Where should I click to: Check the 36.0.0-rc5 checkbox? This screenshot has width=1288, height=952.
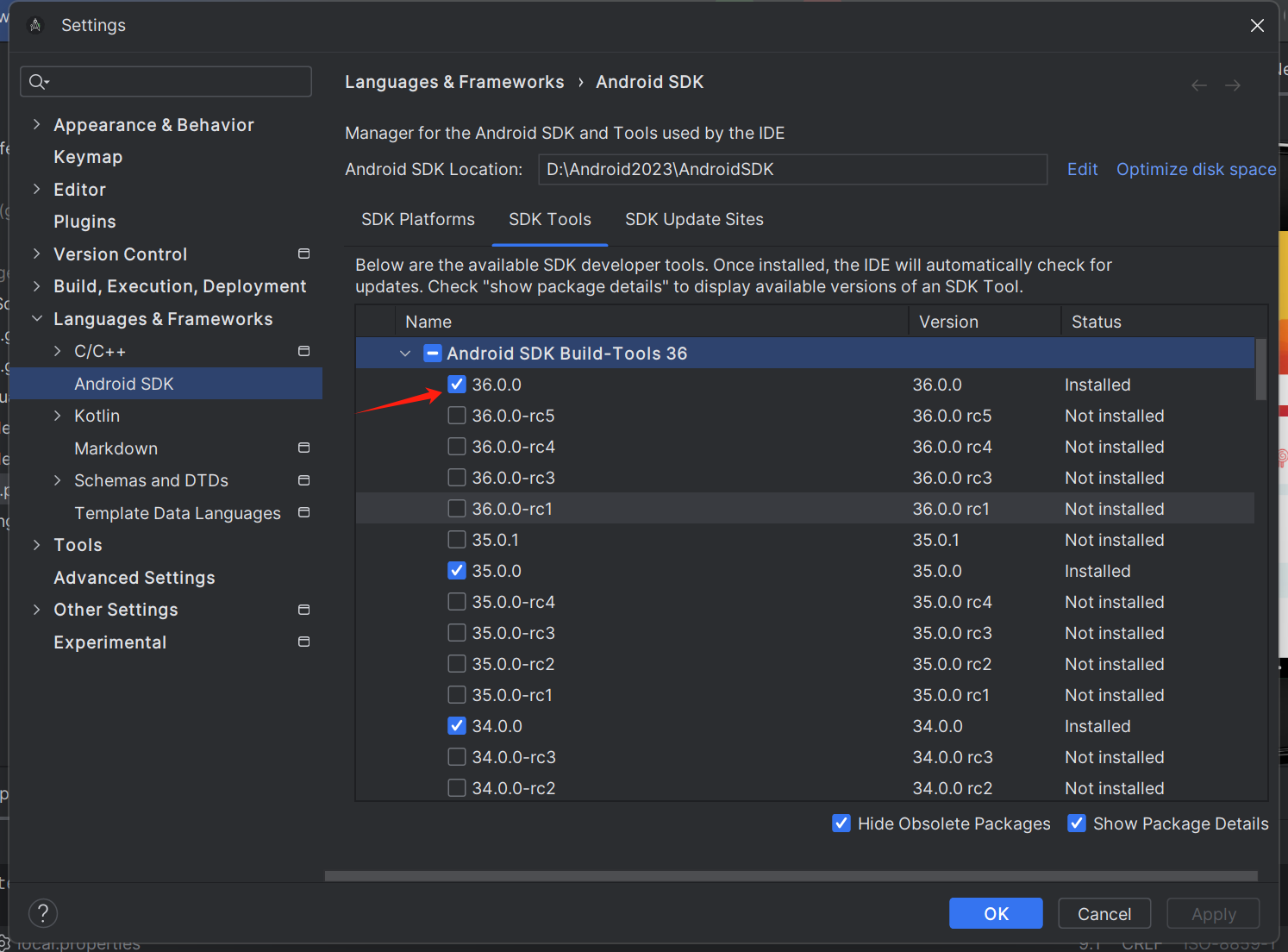pos(457,416)
